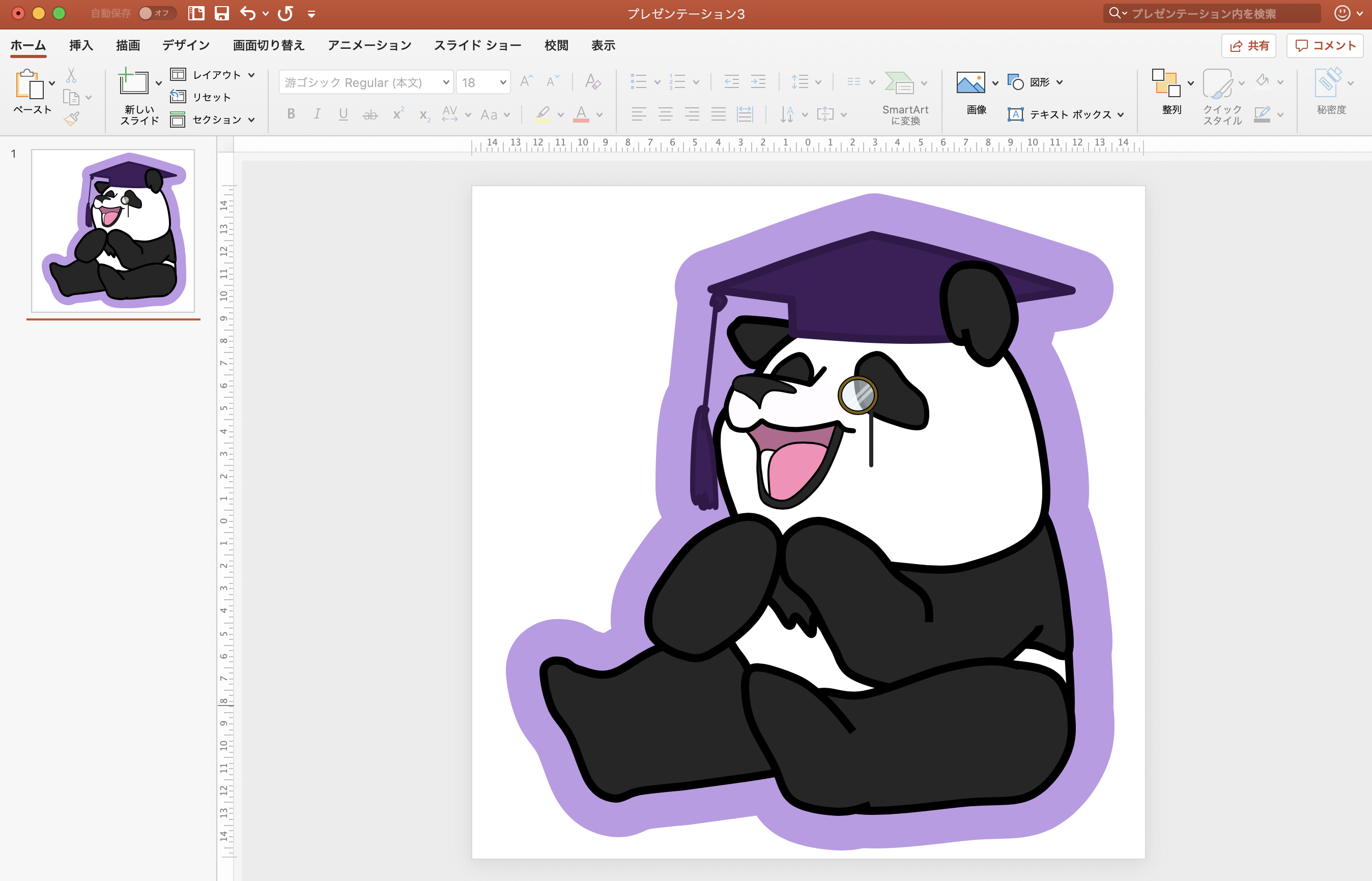
Task: Apply the text highlight color
Action: 542,114
